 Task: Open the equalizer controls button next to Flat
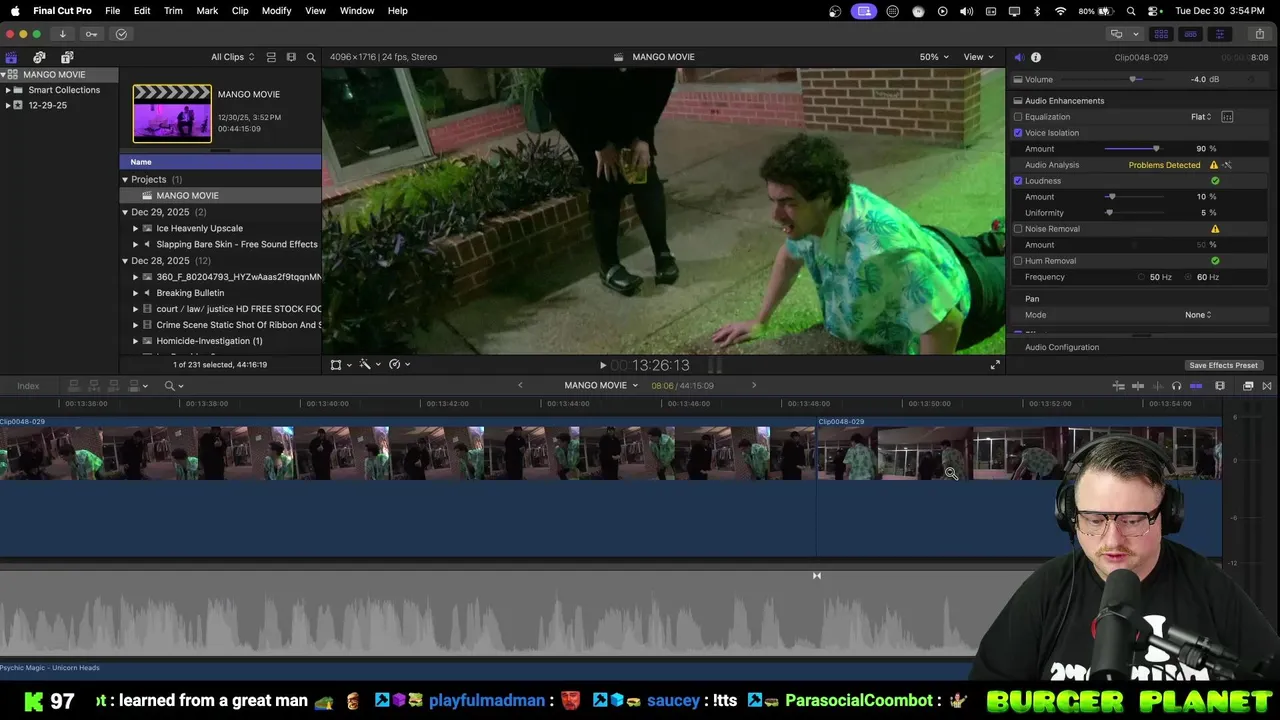click(x=1227, y=117)
